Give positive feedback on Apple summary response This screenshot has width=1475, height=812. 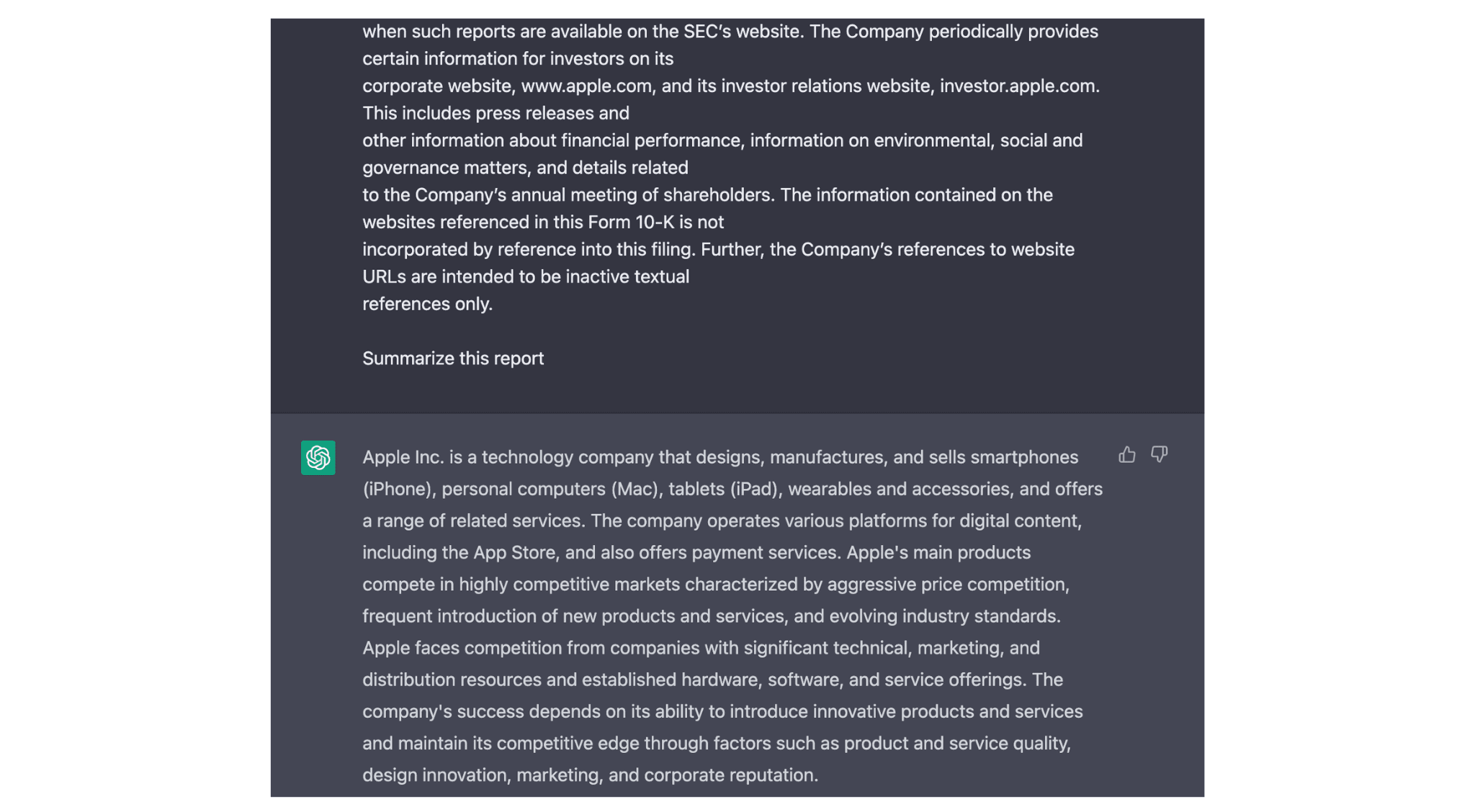[1126, 454]
